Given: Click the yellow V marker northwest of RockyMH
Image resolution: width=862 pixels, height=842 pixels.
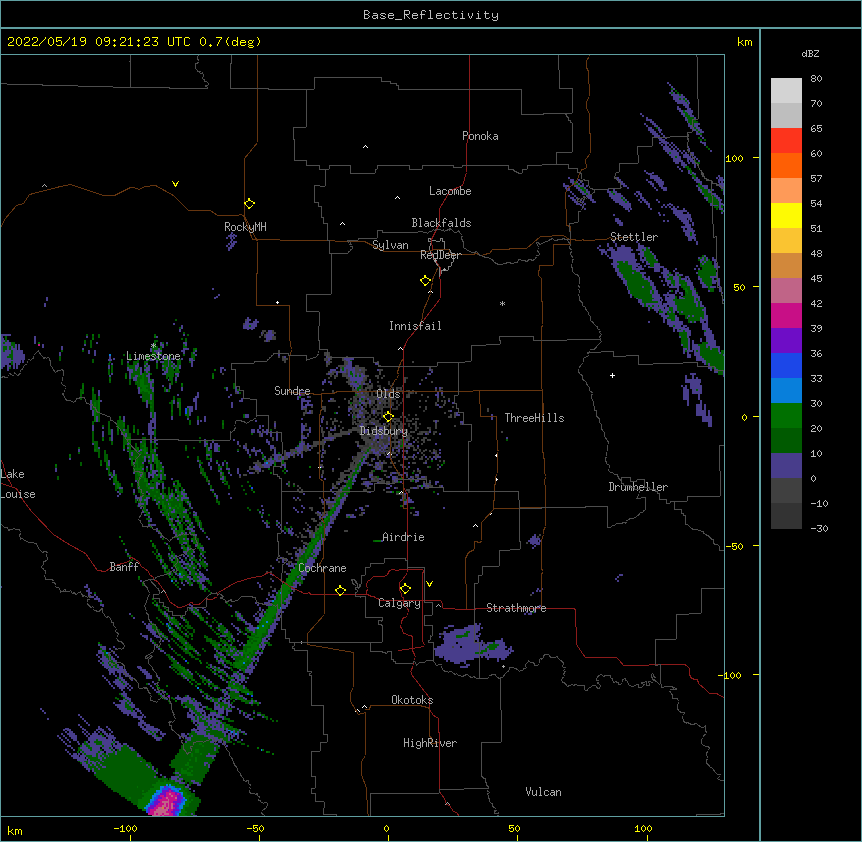Looking at the screenshot, I should pyautogui.click(x=175, y=184).
